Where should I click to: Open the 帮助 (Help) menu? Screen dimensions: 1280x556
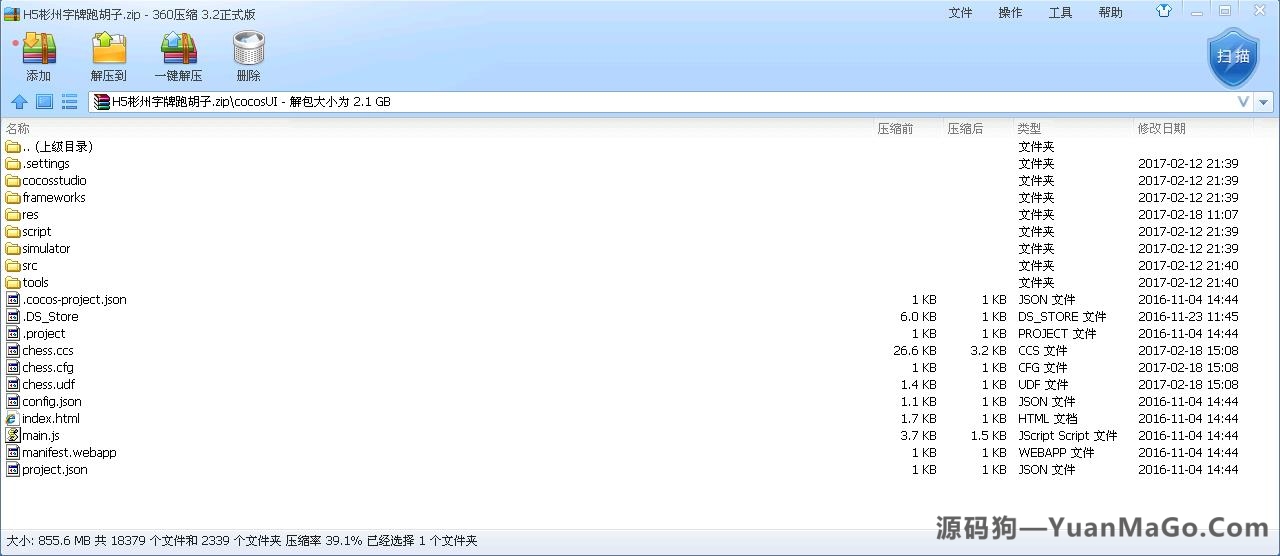pos(1110,13)
